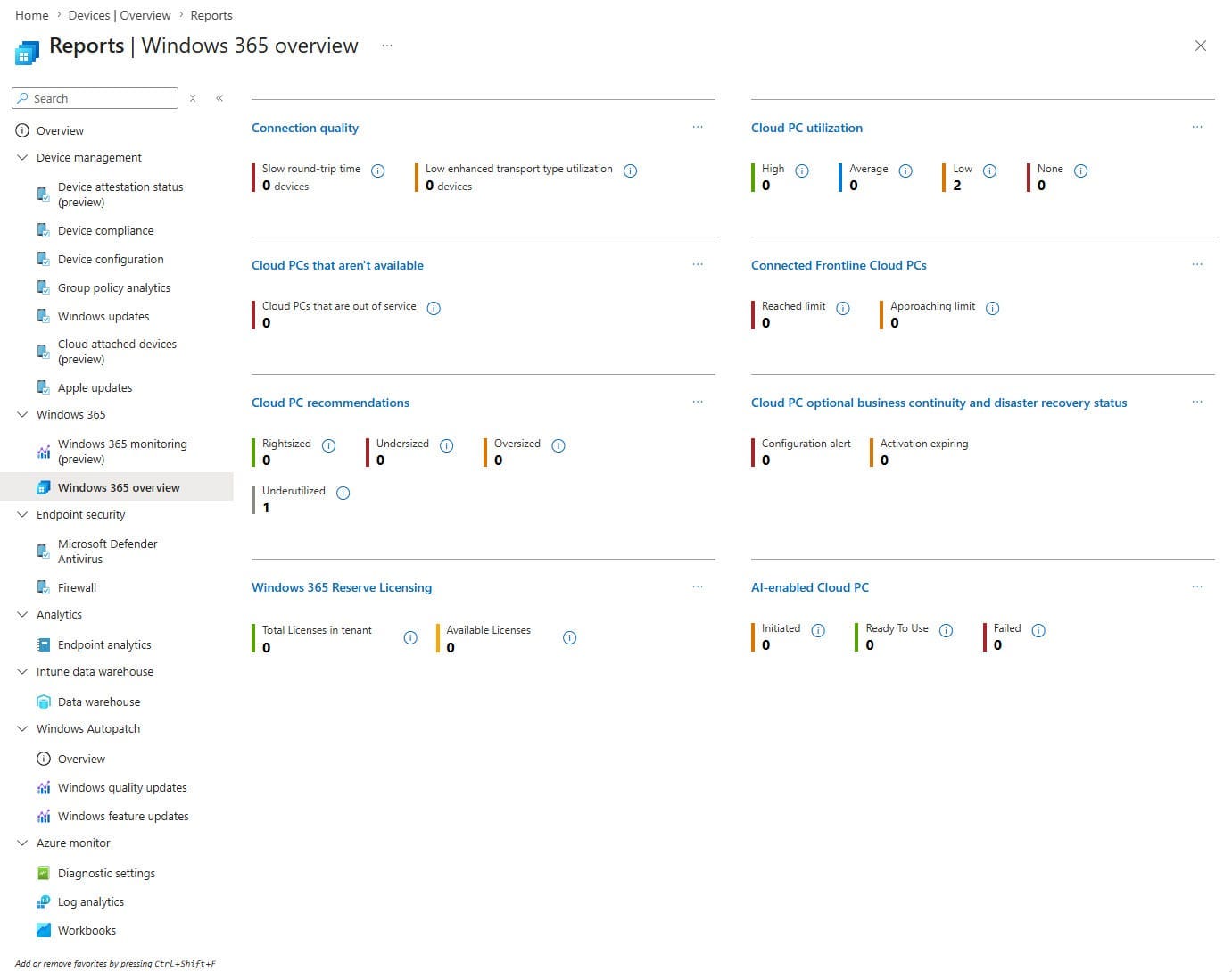Click info icon for Cloud PCs out of service
Viewport: 1232px width, 972px height.
[434, 308]
